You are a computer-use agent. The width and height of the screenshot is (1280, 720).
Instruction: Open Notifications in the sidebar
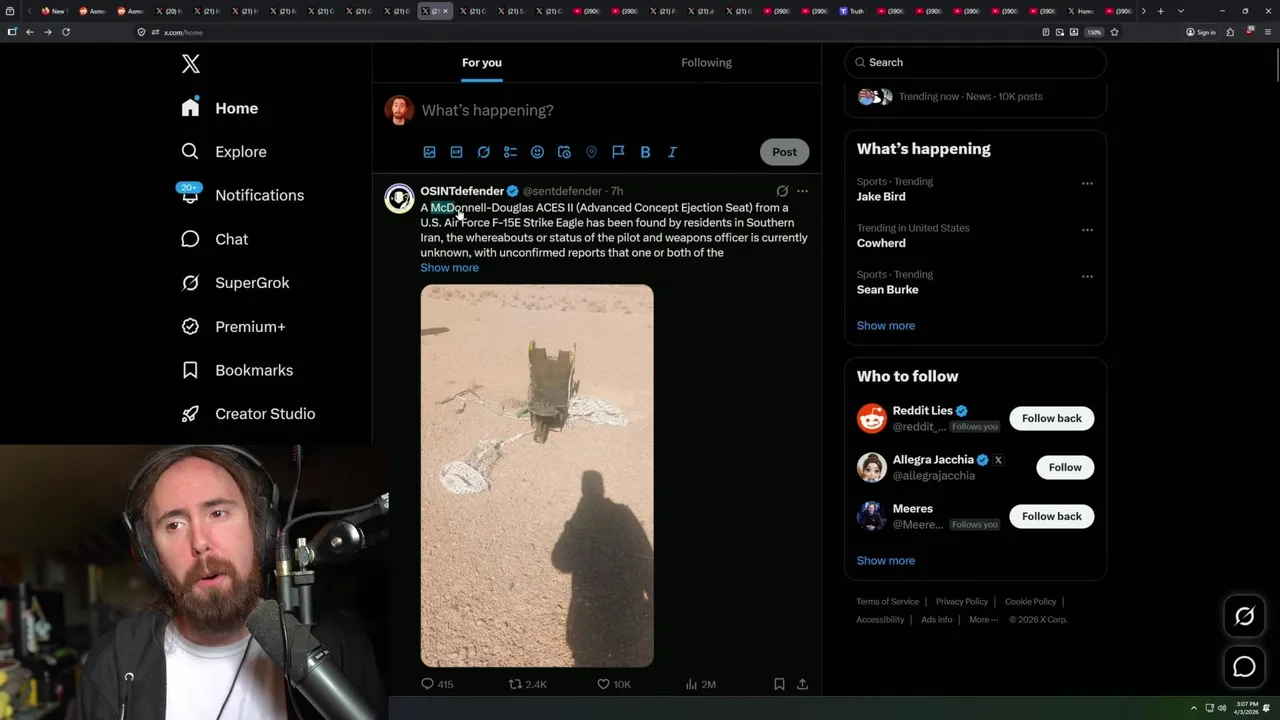click(241, 195)
